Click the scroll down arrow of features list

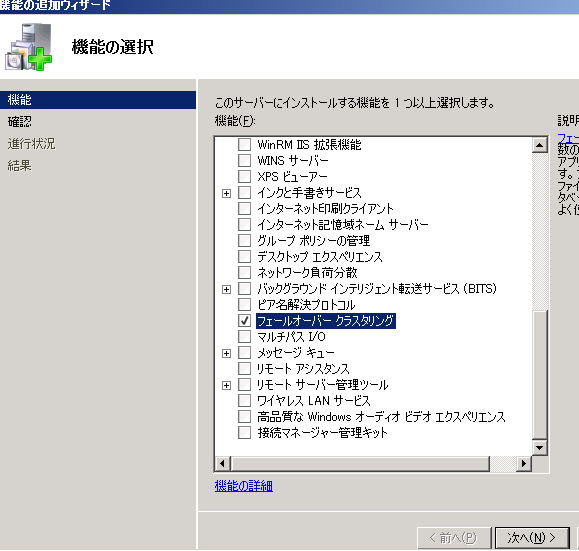[539, 448]
